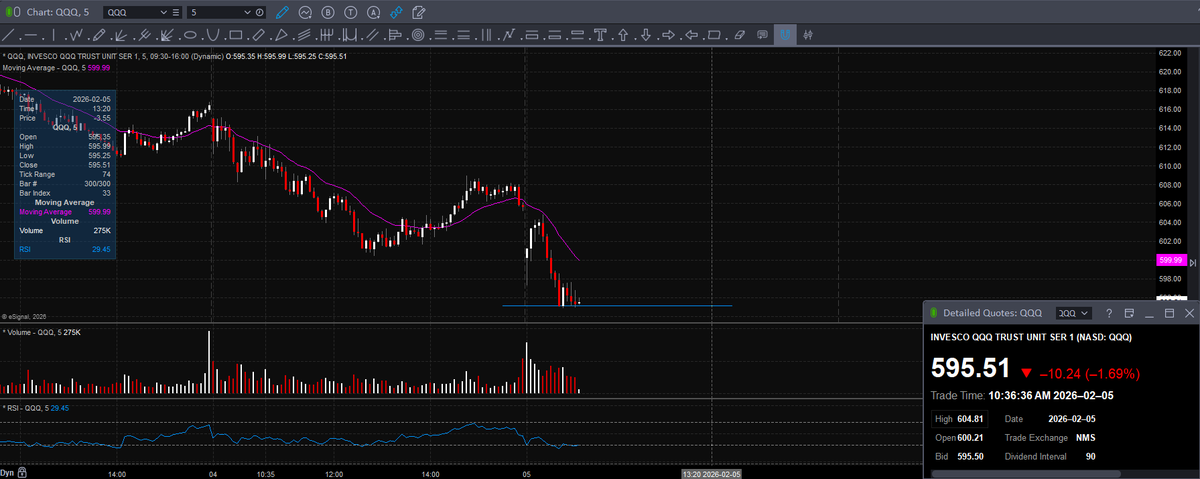Toggle the blue magnet snap mode
This screenshot has width=1200, height=479.
pyautogui.click(x=785, y=35)
